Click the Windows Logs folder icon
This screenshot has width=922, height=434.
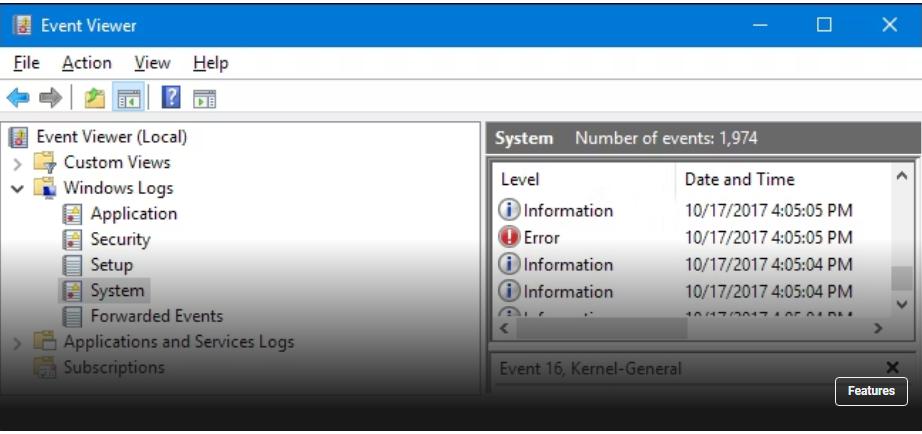point(45,188)
